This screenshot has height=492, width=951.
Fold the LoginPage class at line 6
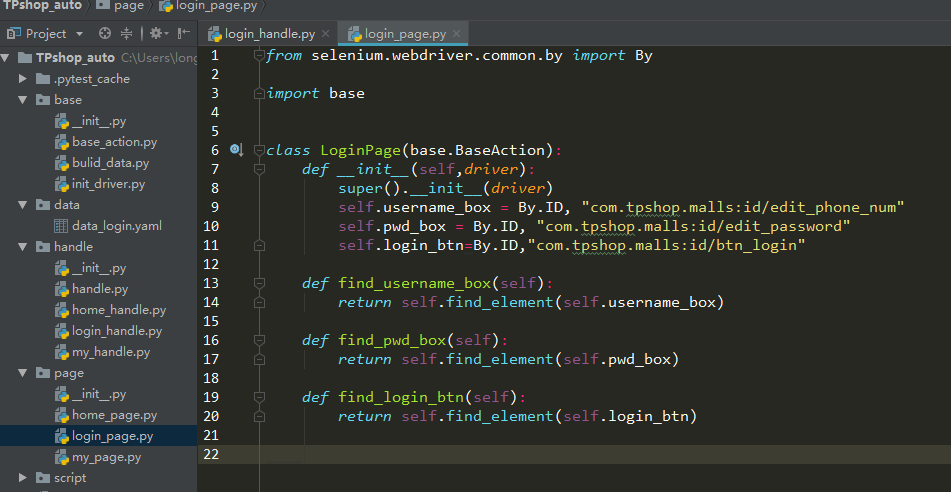tap(260, 150)
